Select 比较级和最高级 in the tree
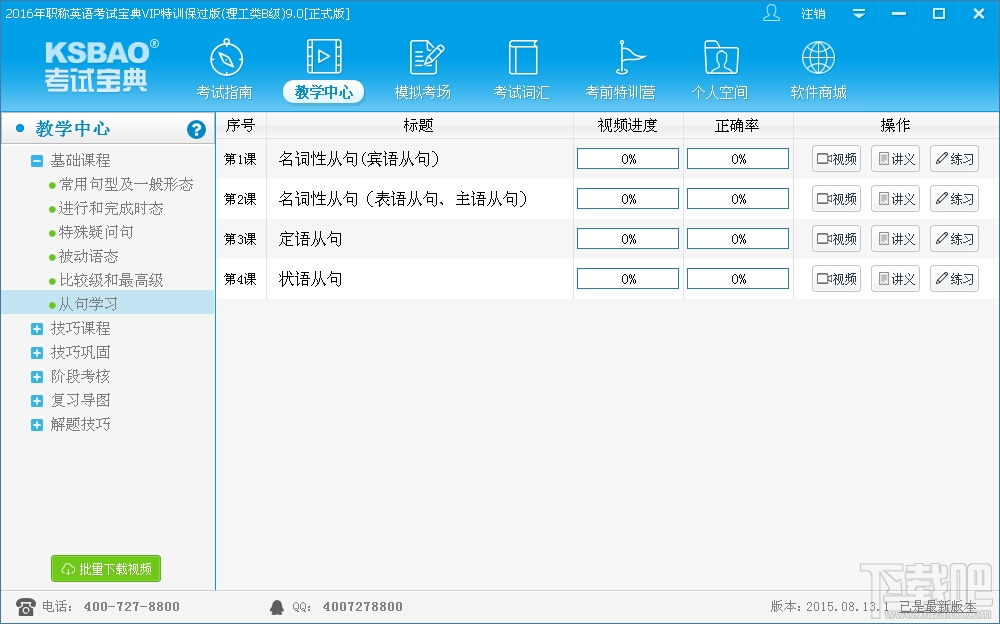Viewport: 1000px width, 624px height. [111, 280]
